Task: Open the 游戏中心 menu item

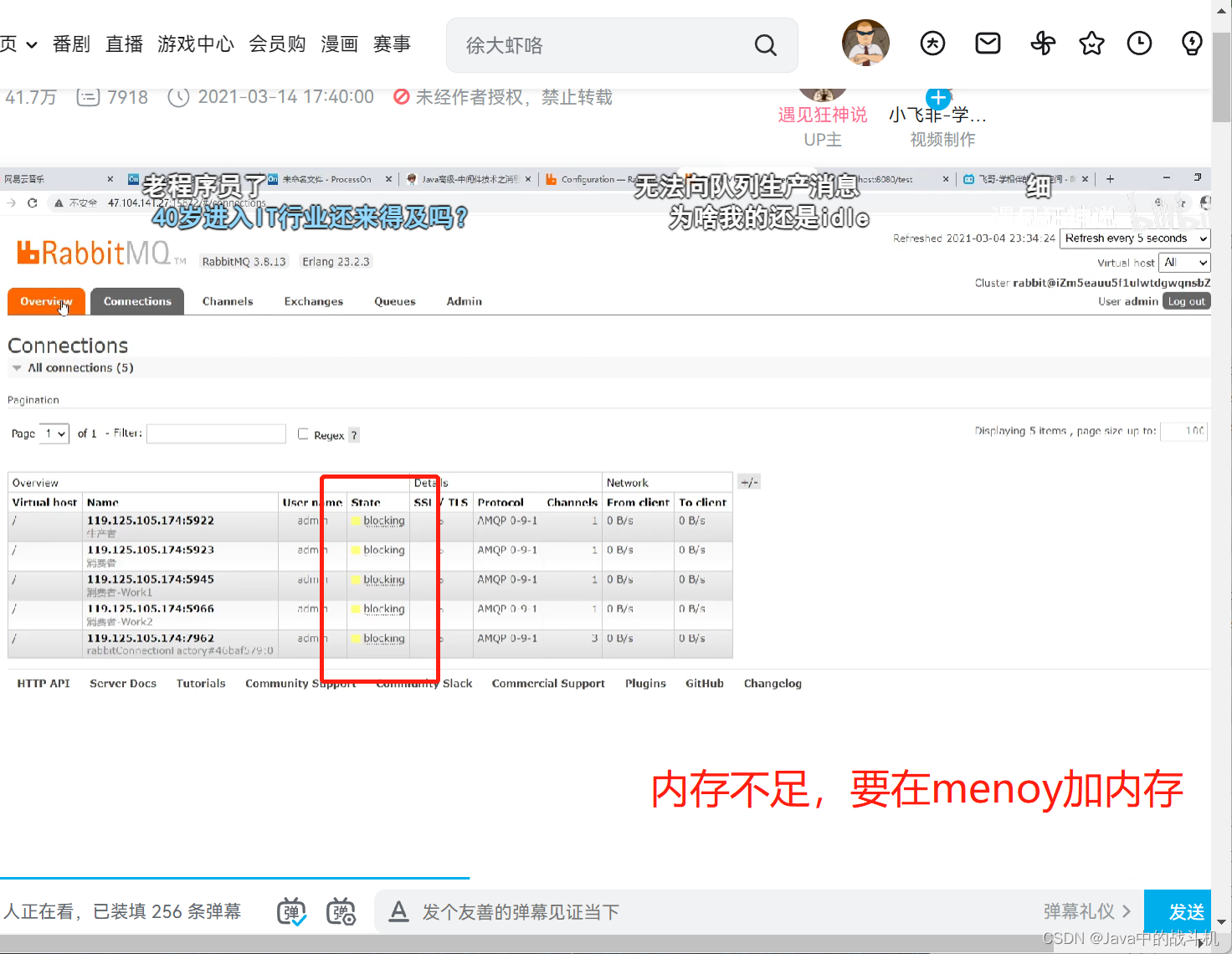Action: [196, 44]
